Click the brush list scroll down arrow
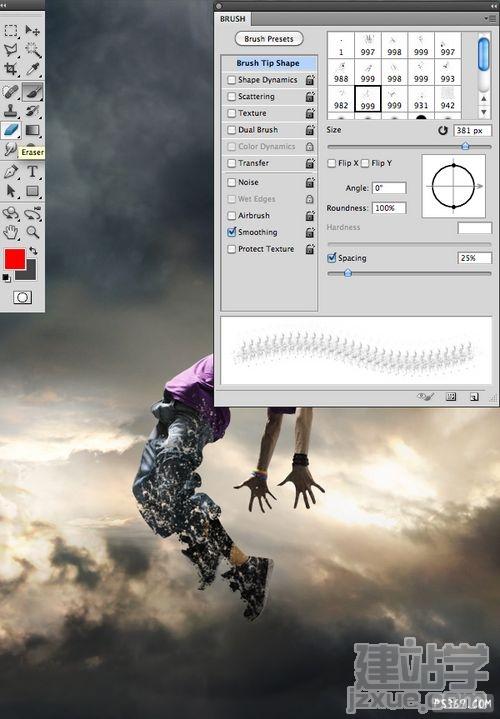The width and height of the screenshot is (500, 719). coord(483,111)
